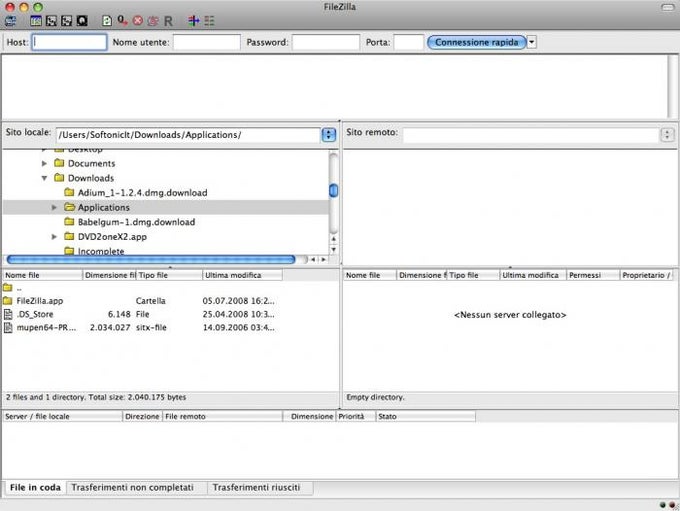This screenshot has width=680, height=511.
Task: Click the Sito remoto path field
Action: pos(531,135)
